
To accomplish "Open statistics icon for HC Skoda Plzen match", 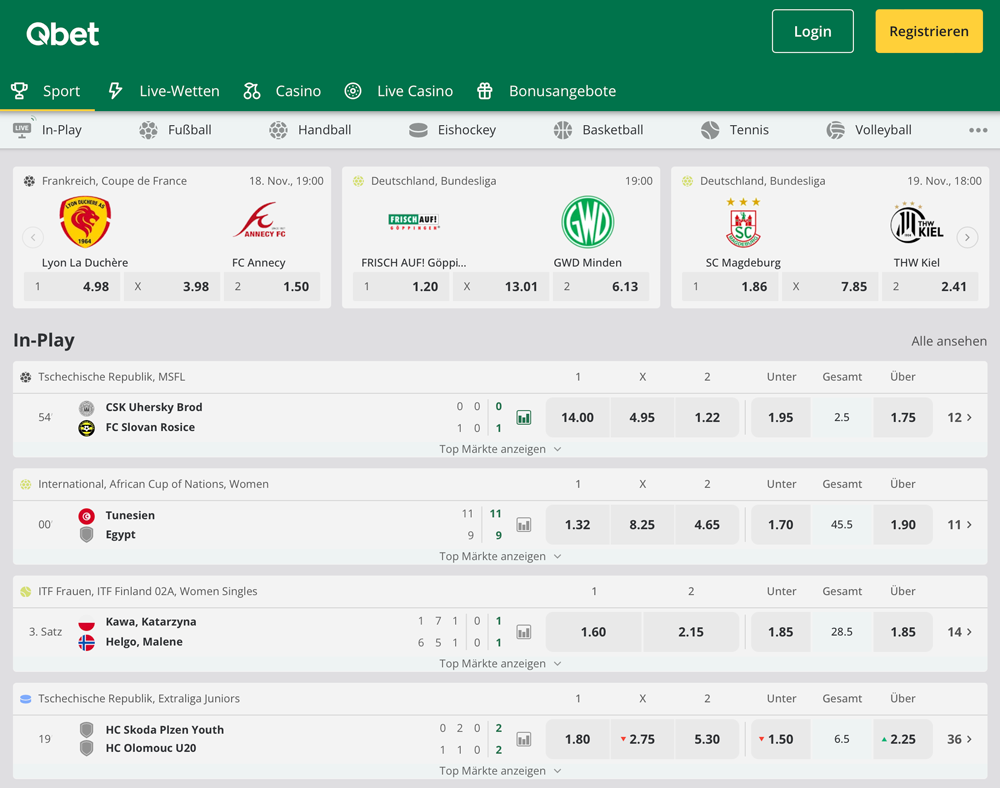I will click(x=524, y=739).
